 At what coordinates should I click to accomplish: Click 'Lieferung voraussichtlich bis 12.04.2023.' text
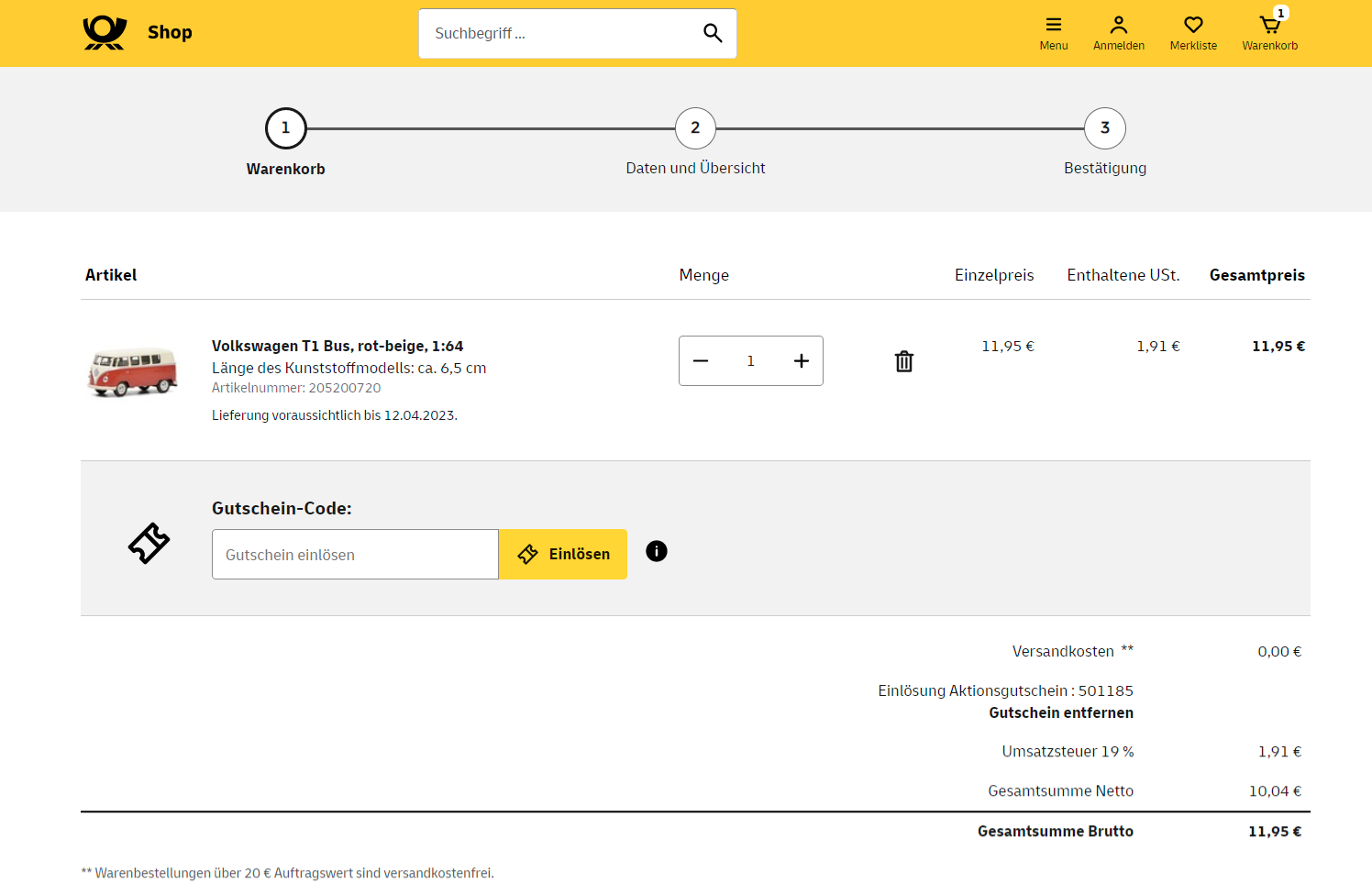tap(335, 415)
